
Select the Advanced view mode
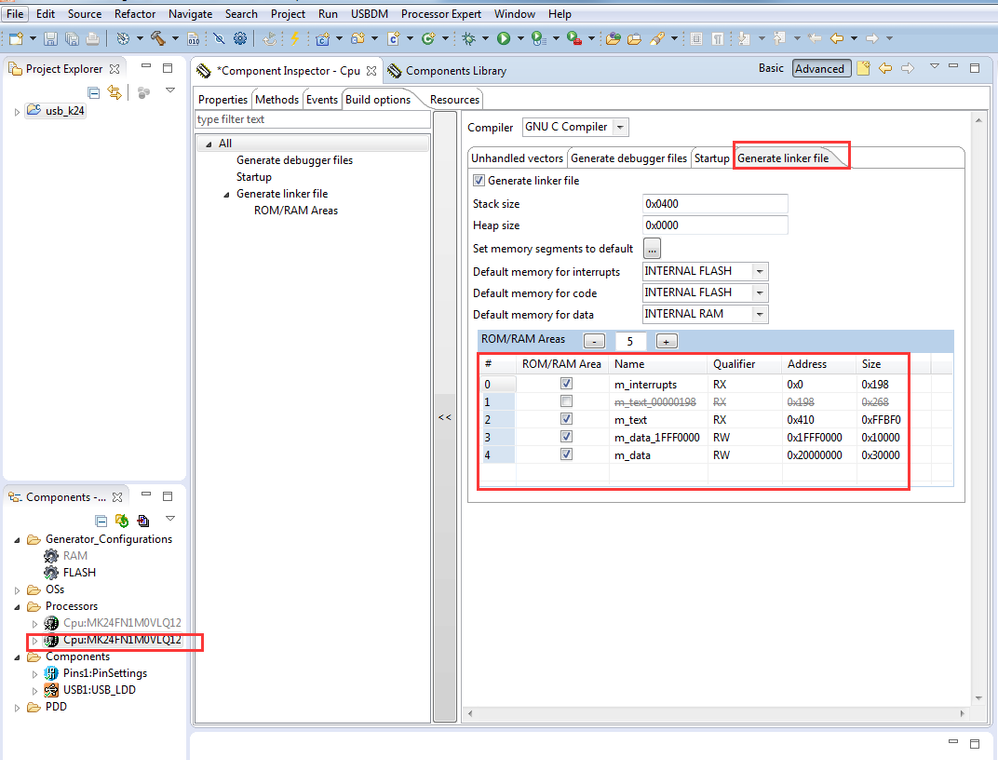821,69
